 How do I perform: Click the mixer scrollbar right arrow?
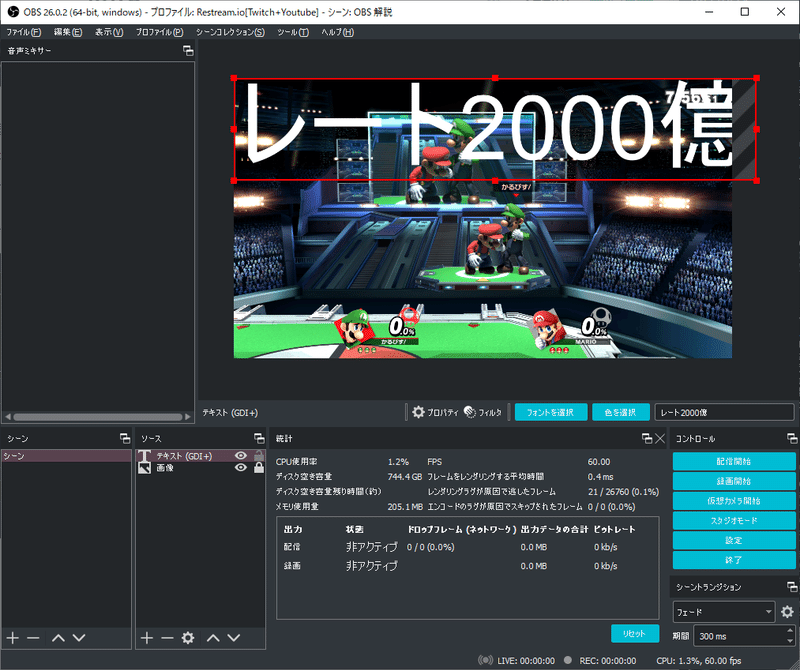tap(188, 417)
